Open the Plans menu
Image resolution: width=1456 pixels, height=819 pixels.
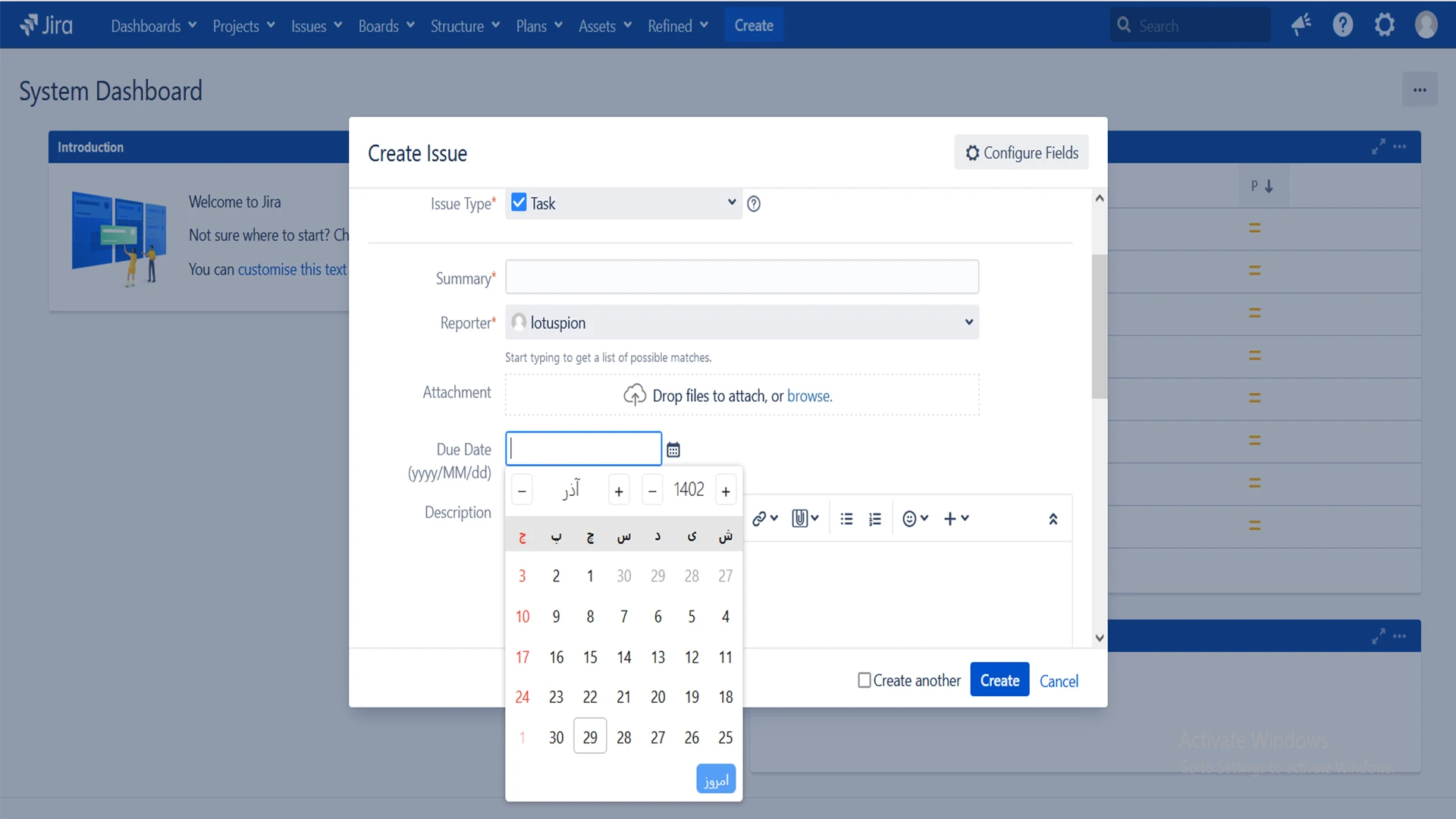[x=539, y=26]
